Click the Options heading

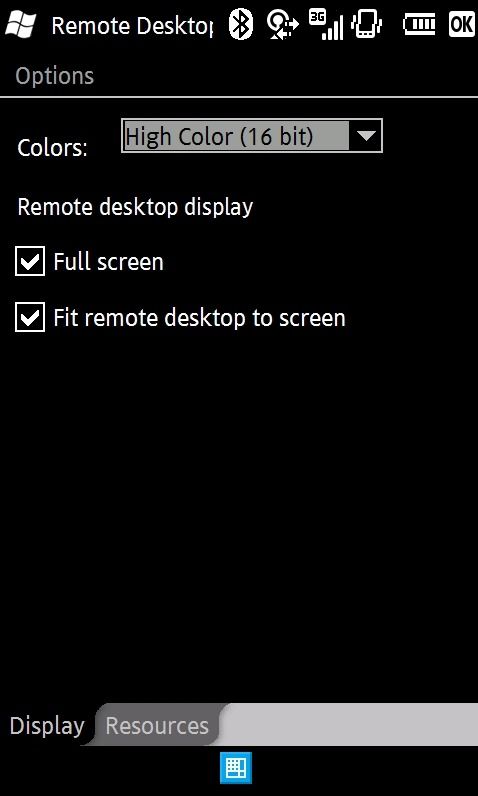point(55,76)
